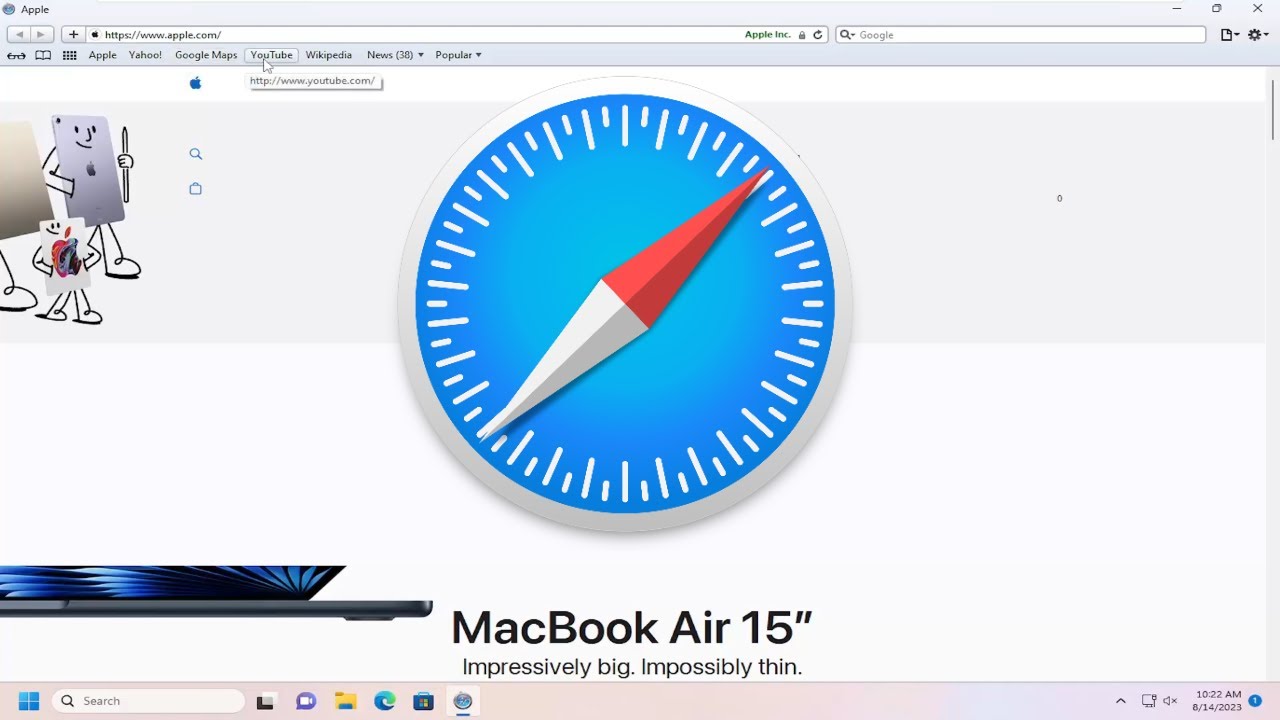Expand the Popular bookmarks folder
1280x720 pixels.
458,55
